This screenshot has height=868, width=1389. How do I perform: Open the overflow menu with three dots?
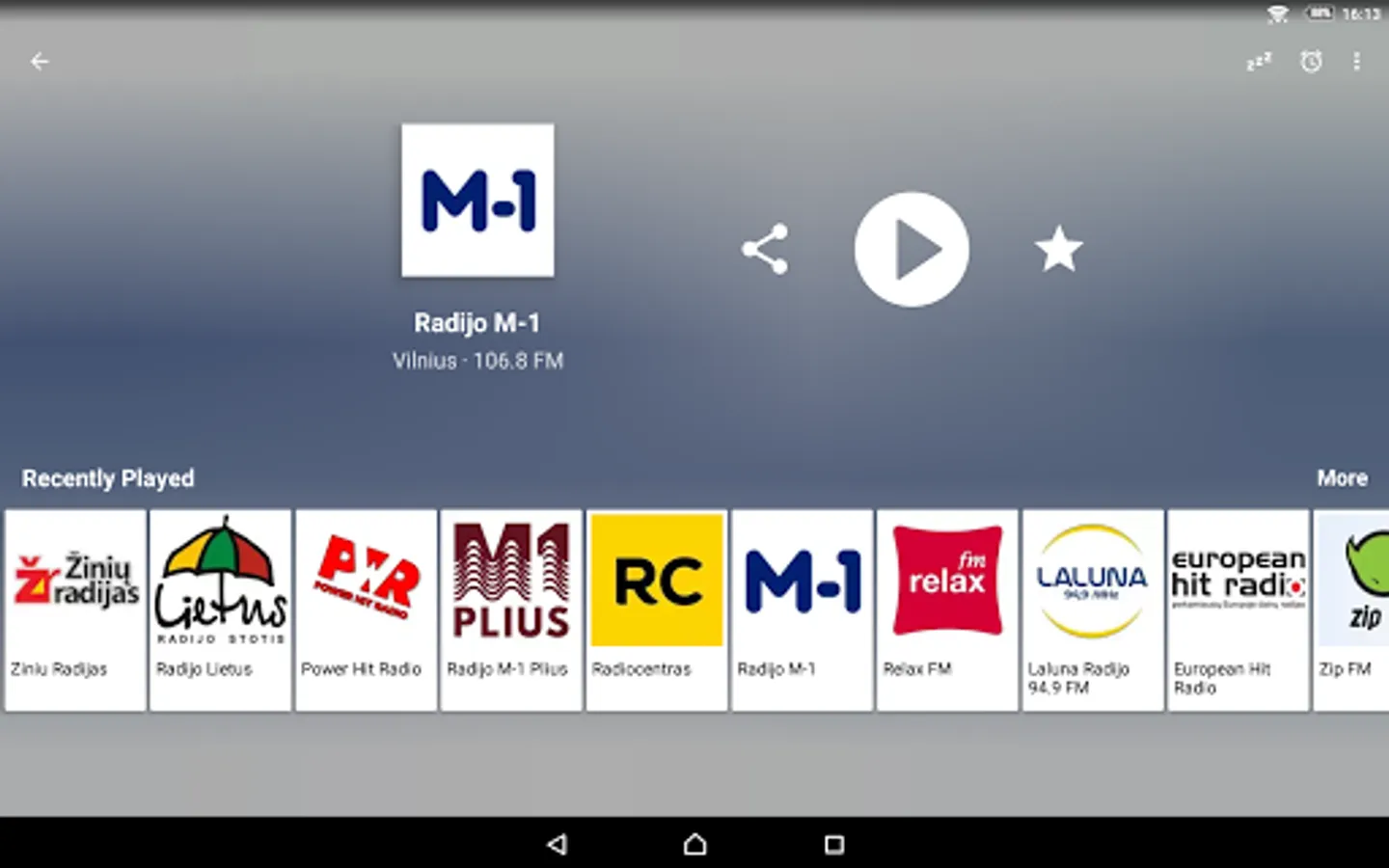(x=1356, y=62)
